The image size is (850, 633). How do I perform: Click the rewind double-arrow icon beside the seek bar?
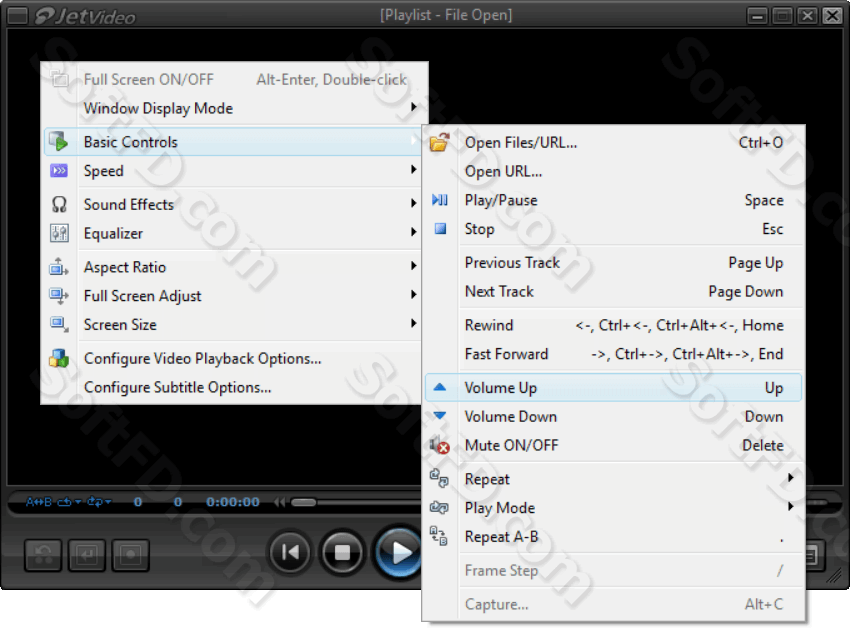point(280,502)
